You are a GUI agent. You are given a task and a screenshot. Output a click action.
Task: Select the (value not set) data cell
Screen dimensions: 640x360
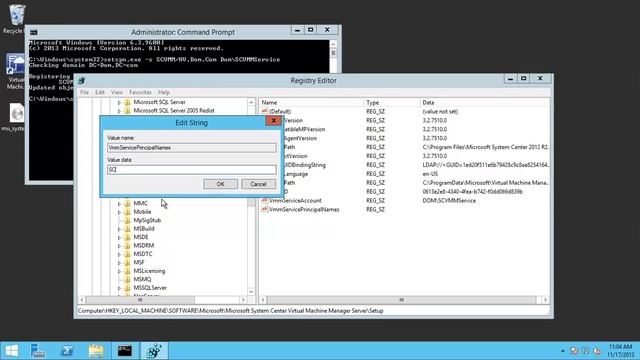[440, 111]
